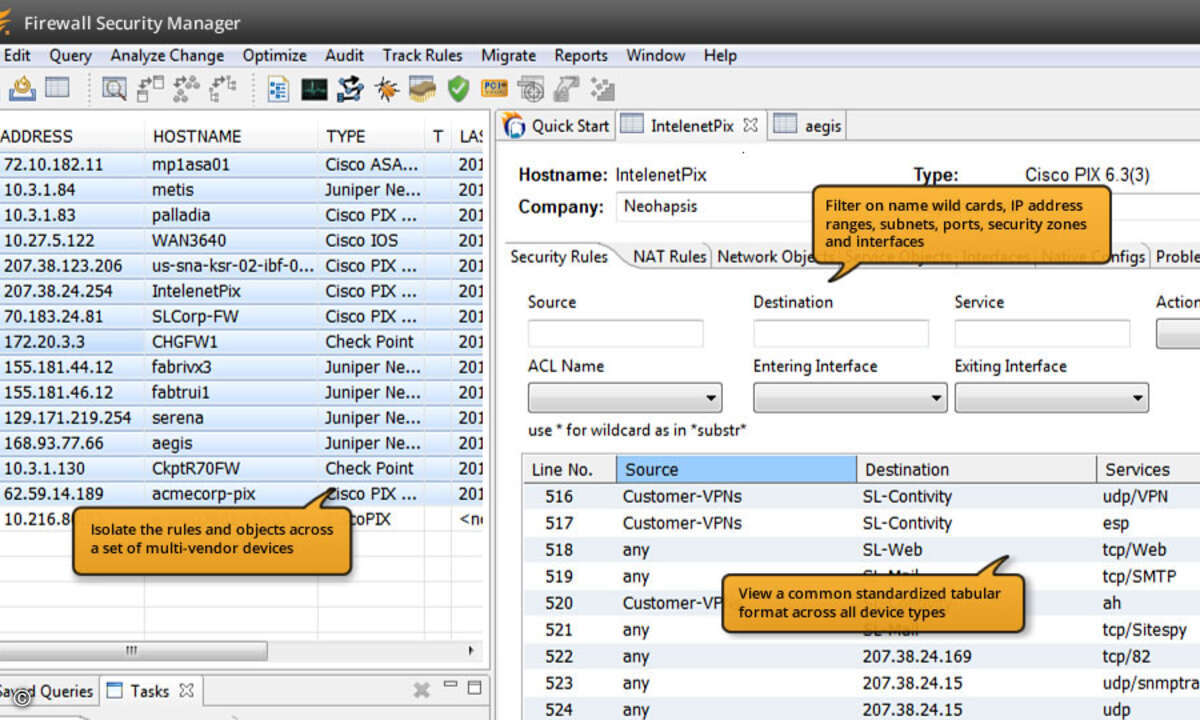
Task: Click the Source filter input field
Action: pyautogui.click(x=616, y=334)
